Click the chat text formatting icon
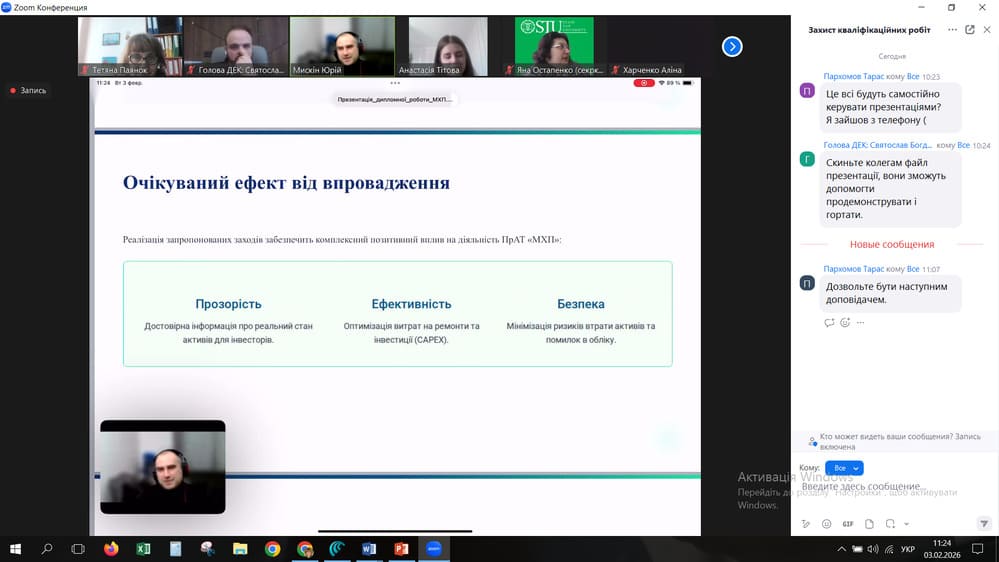 pyautogui.click(x=806, y=524)
